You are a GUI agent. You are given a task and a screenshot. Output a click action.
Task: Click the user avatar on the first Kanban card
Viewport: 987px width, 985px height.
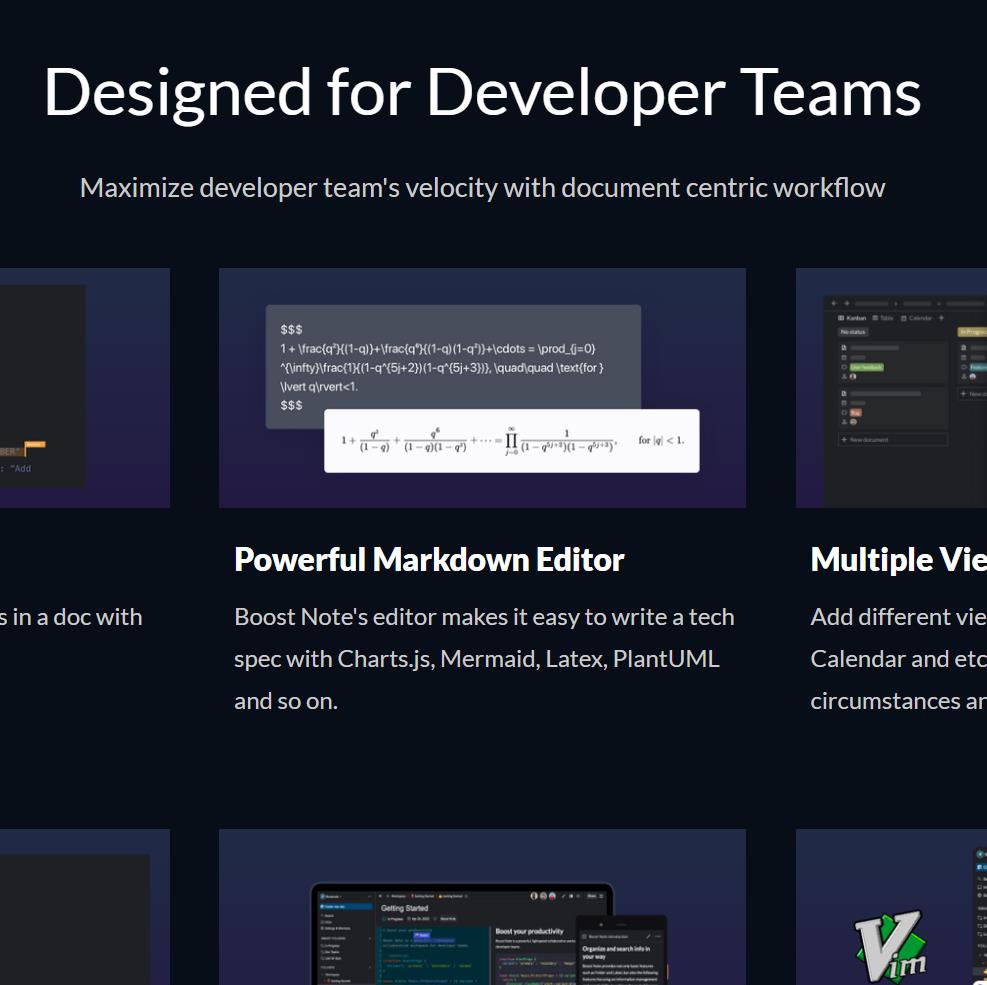tap(853, 376)
